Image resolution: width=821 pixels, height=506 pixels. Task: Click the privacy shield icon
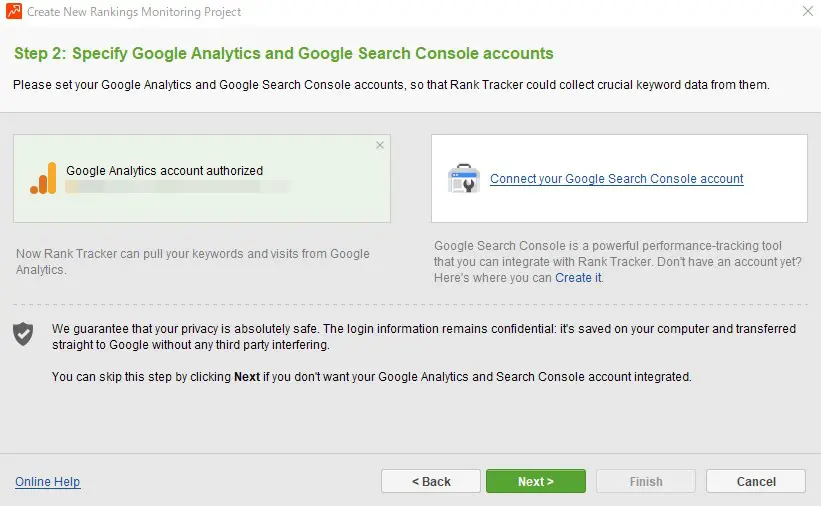coord(23,333)
